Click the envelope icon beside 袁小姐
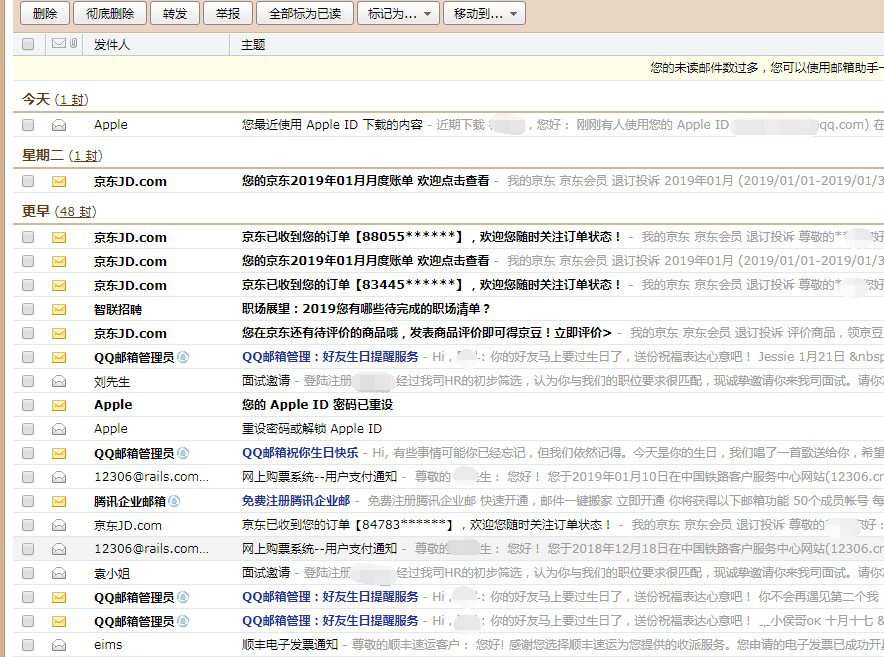Viewport: 884px width, 657px height. click(x=59, y=573)
